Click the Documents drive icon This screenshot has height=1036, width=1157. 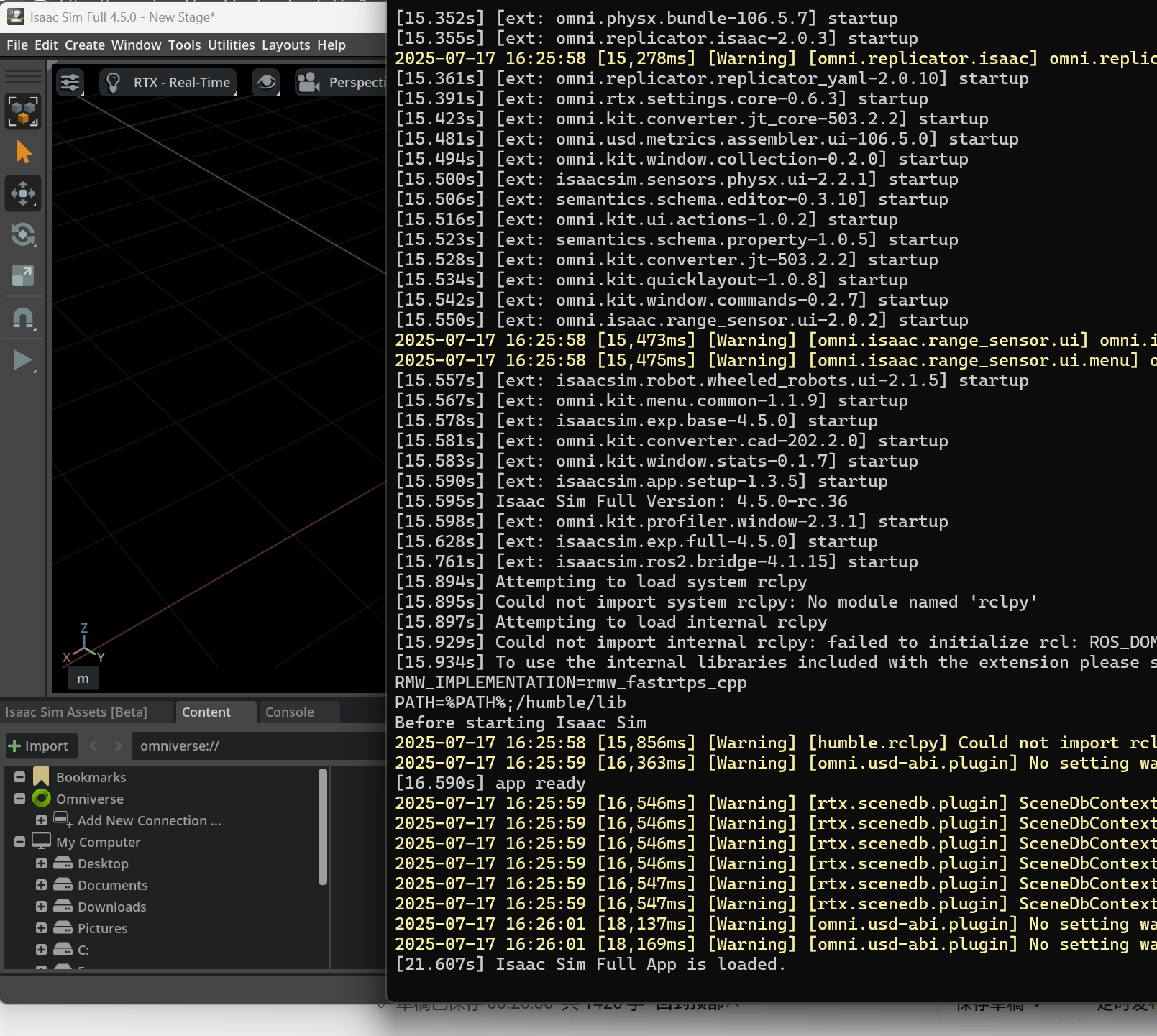click(x=63, y=884)
